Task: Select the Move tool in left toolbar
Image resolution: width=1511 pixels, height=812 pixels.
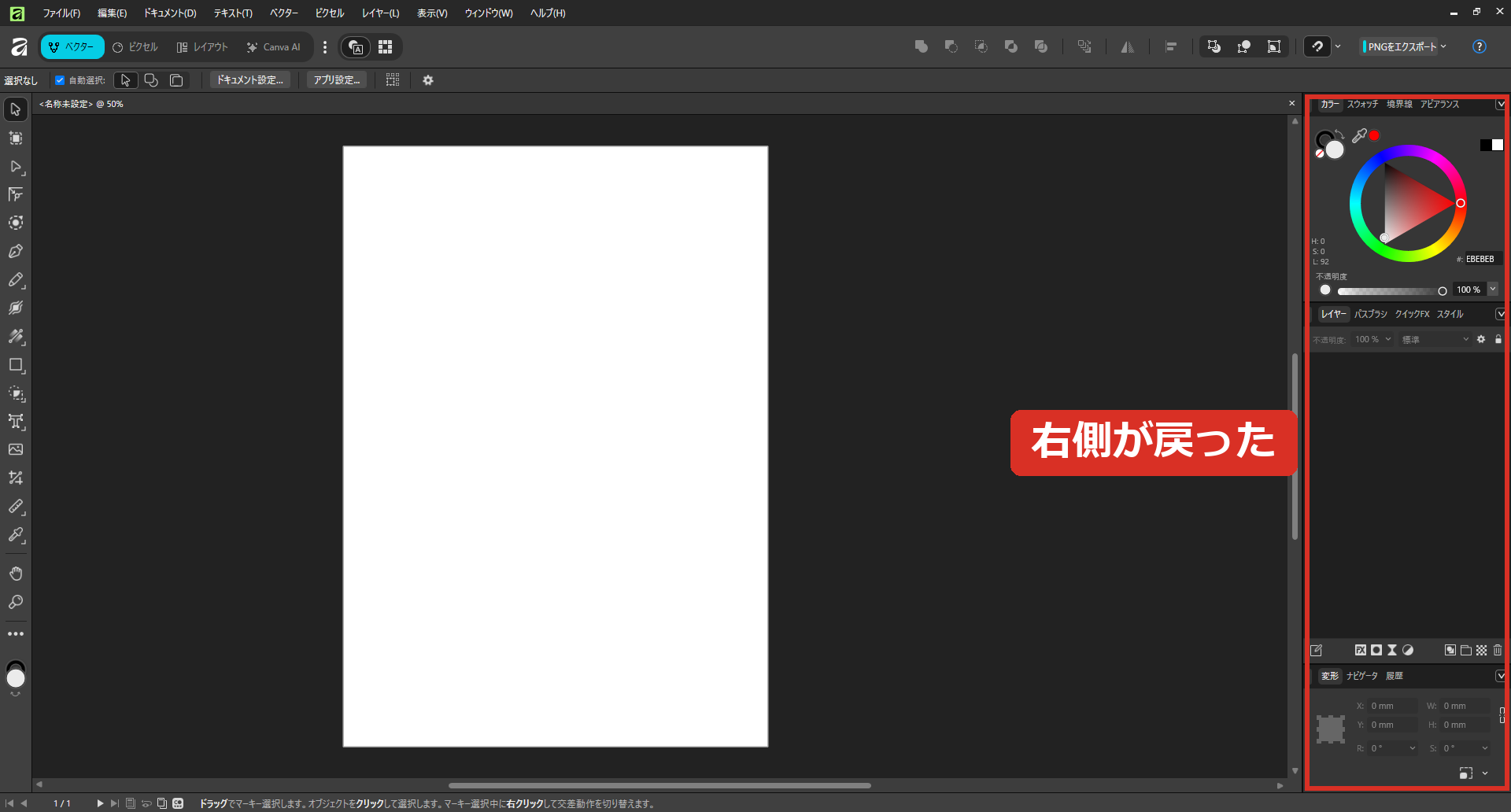Action: 16,109
